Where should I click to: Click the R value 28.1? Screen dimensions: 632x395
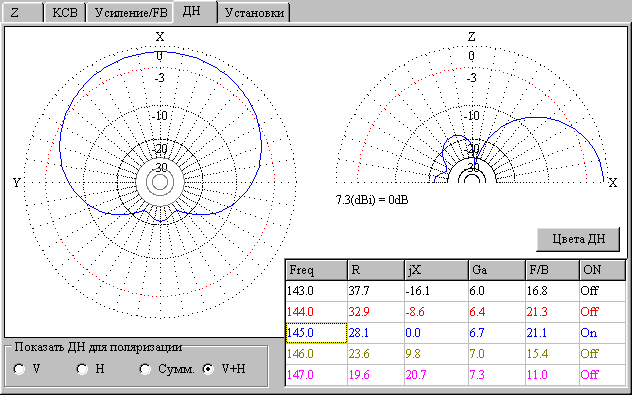point(376,333)
